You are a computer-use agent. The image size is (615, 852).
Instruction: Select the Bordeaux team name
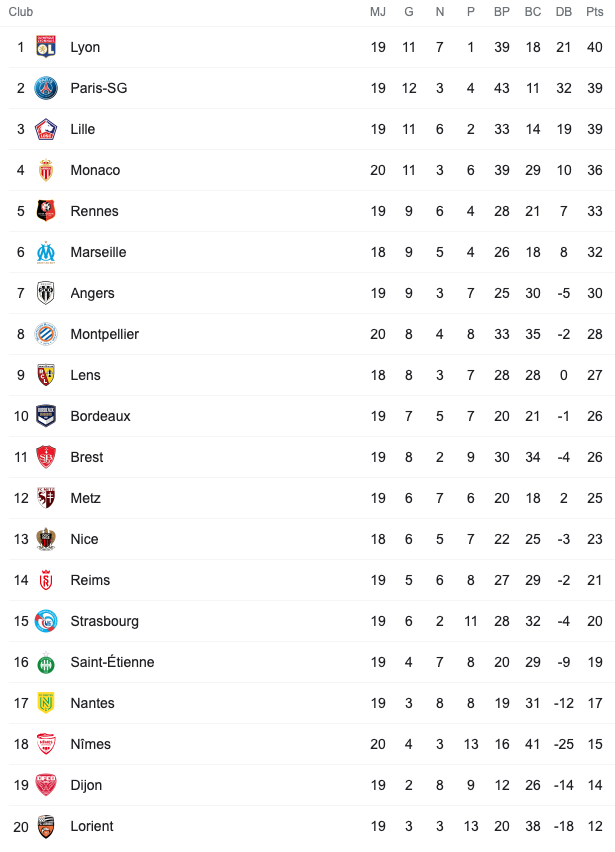pos(101,416)
